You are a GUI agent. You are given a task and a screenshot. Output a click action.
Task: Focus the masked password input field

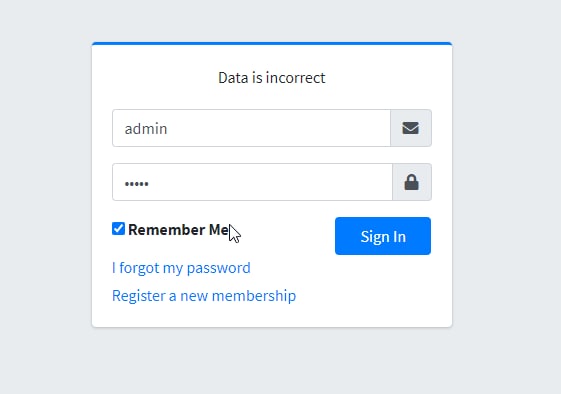[252, 182]
